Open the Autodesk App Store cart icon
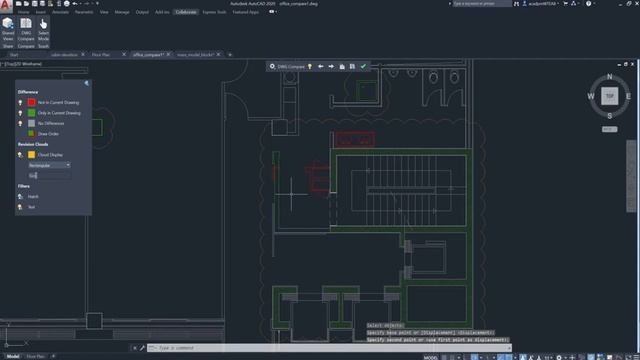The image size is (640, 360). coord(565,4)
